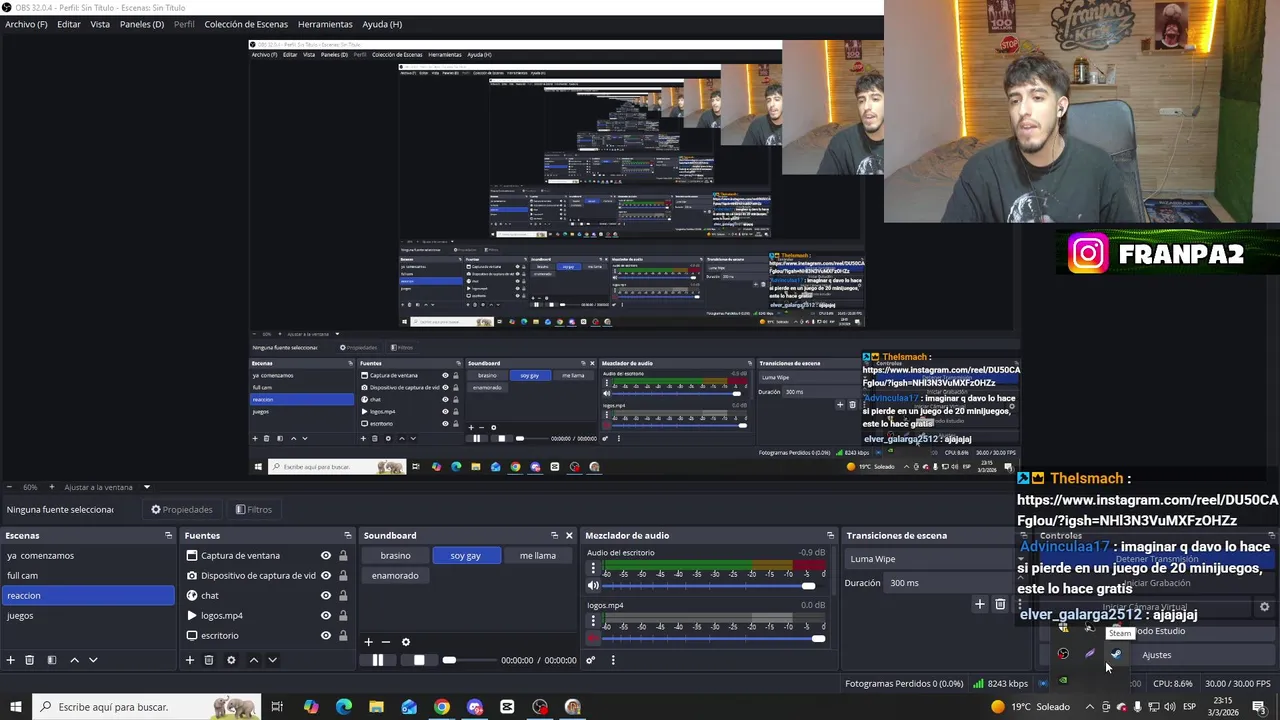Open scene filters icon in the Escenas toolbar
The image size is (1280, 720).
[51, 660]
